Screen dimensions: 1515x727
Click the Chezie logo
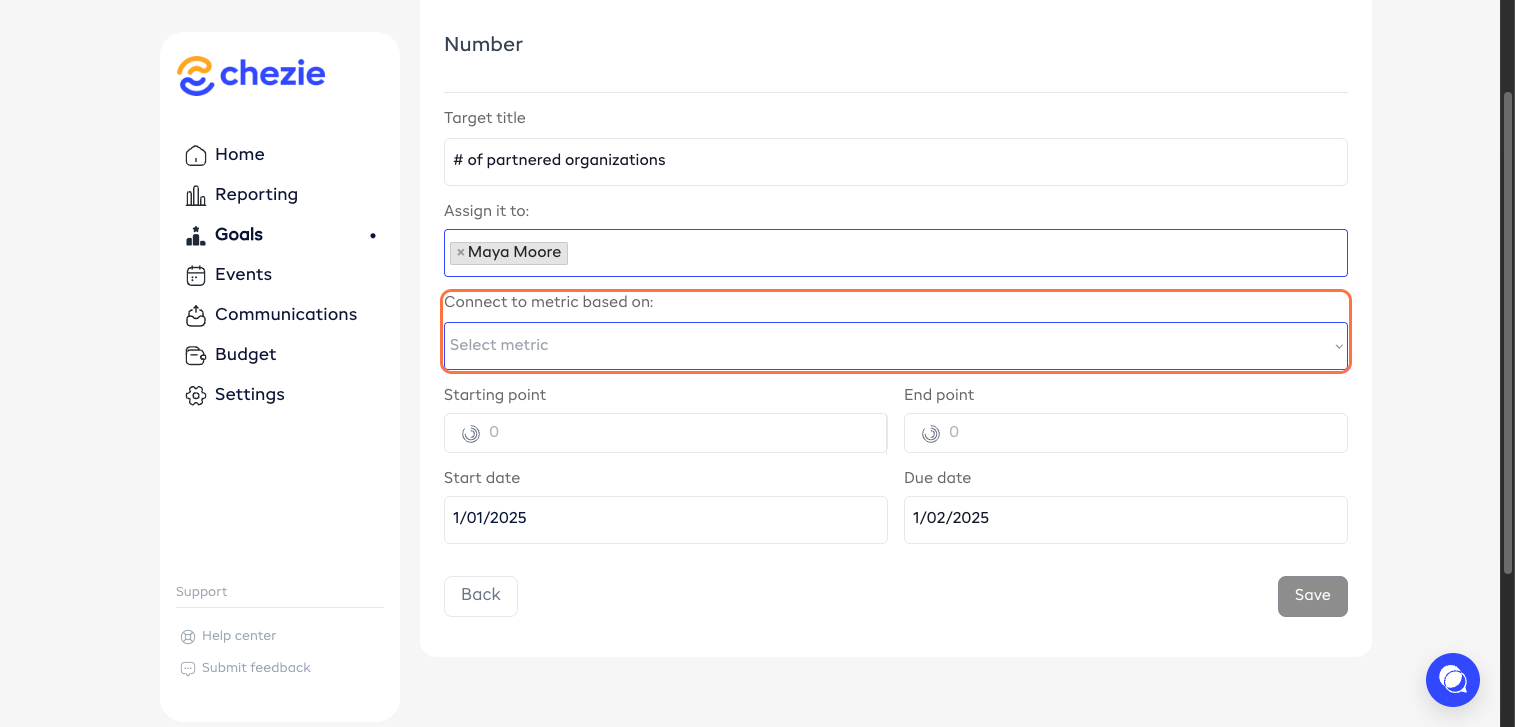(251, 76)
